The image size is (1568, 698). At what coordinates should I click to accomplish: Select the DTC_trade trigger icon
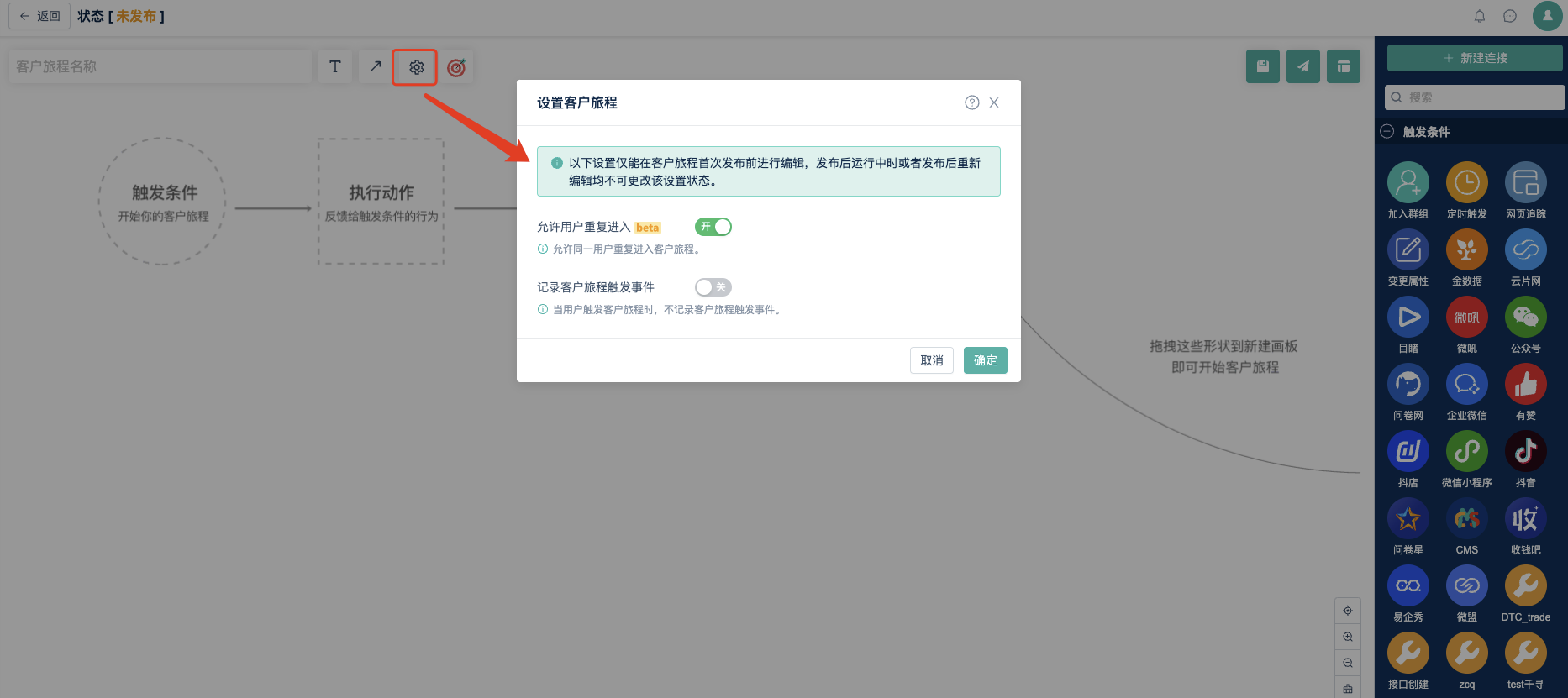click(1526, 585)
